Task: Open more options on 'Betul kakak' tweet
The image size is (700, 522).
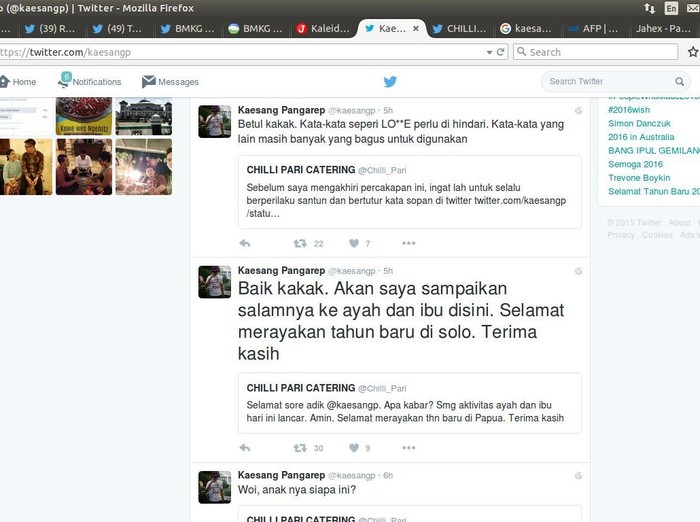Action: (408, 243)
